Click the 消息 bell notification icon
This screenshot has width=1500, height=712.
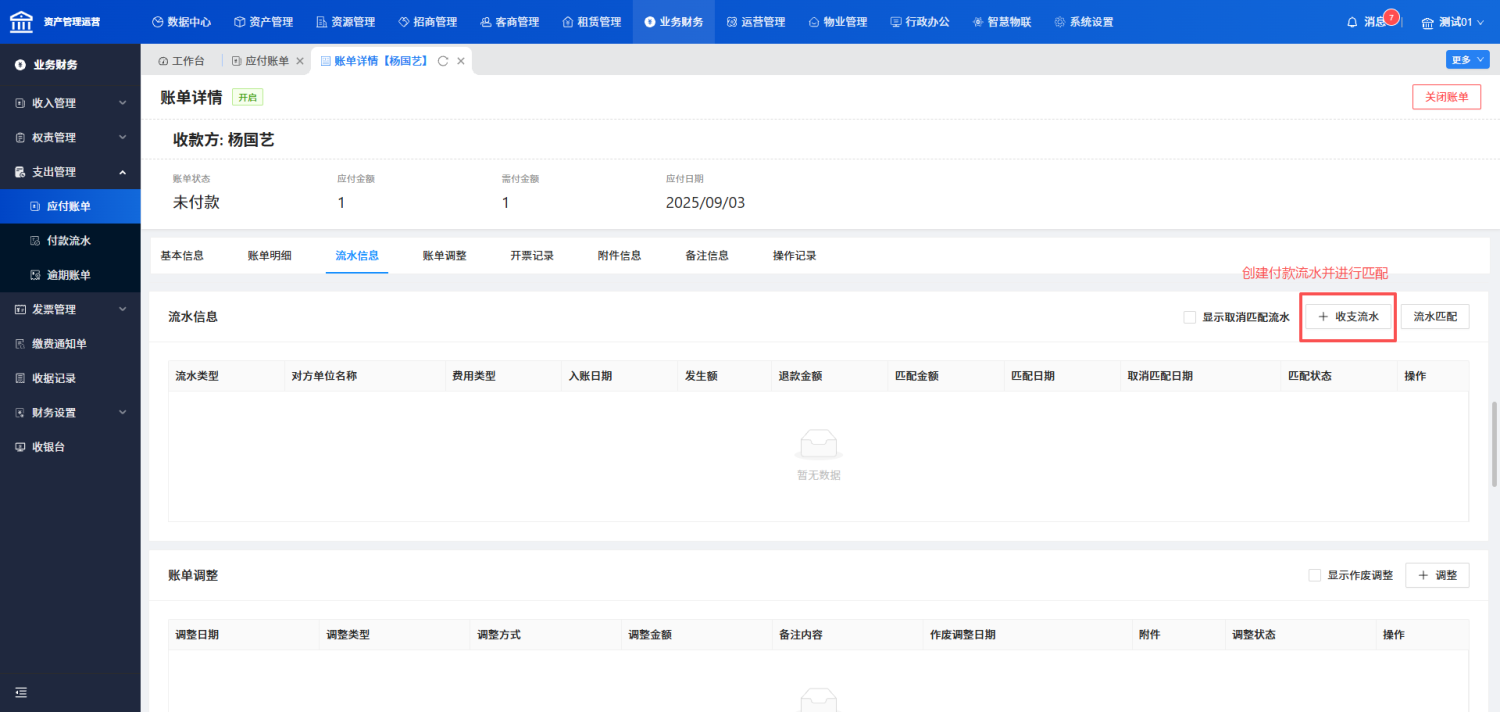click(1352, 22)
